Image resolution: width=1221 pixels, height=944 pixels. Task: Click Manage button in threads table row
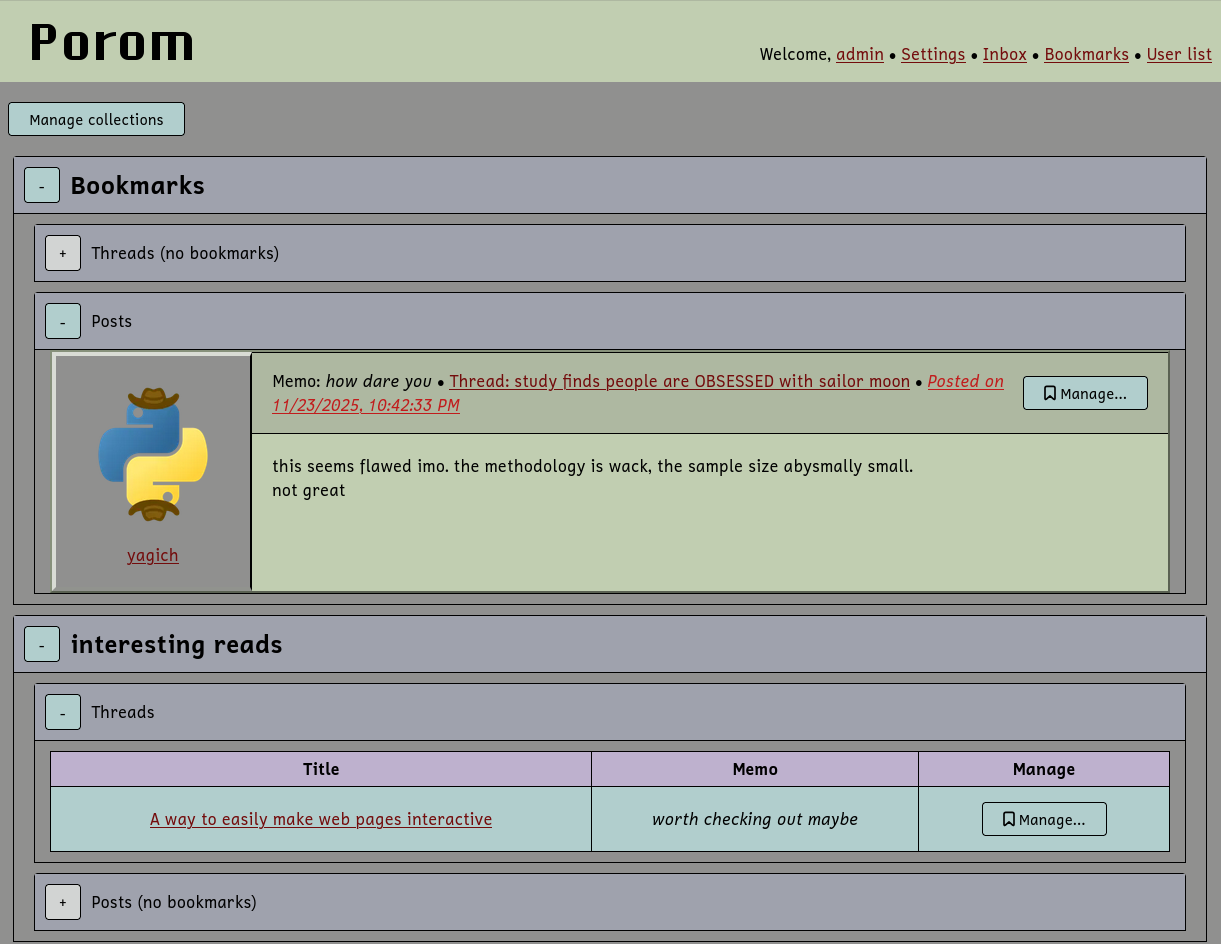click(x=1044, y=820)
